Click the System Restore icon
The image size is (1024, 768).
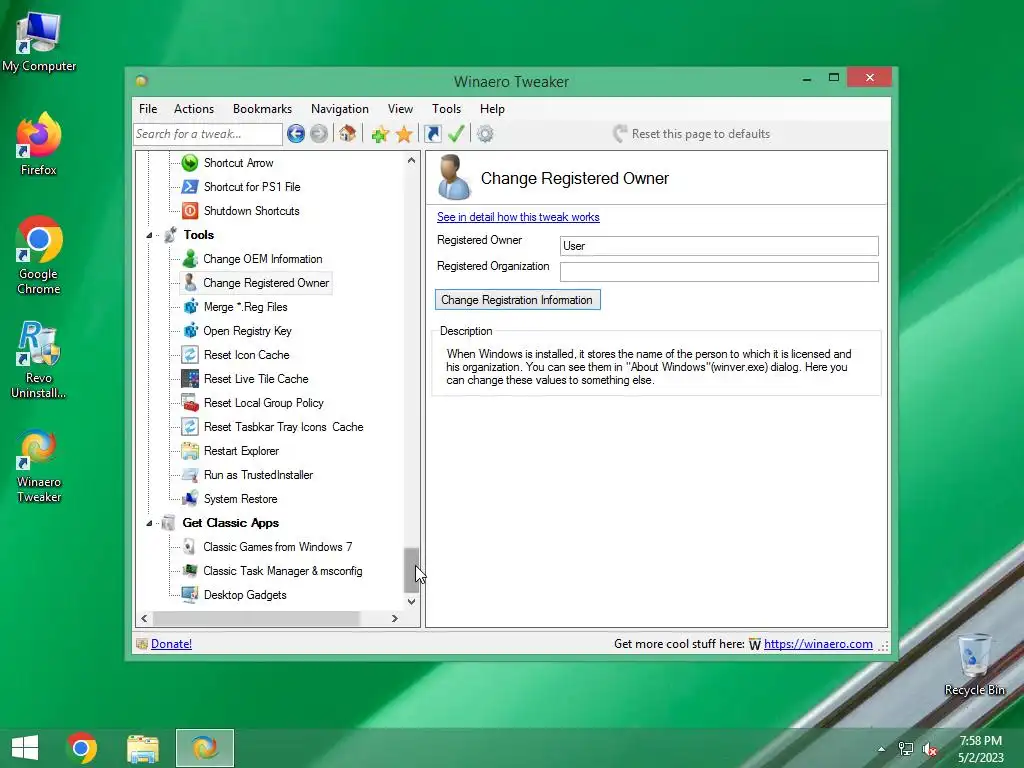click(189, 499)
